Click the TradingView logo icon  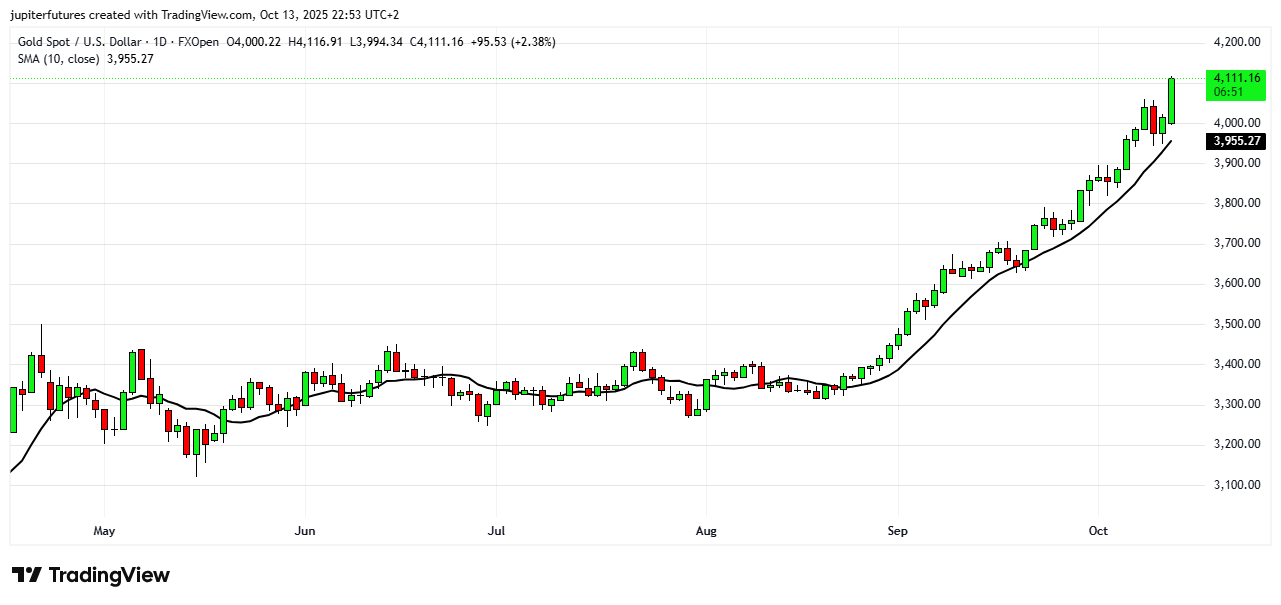[x=26, y=575]
